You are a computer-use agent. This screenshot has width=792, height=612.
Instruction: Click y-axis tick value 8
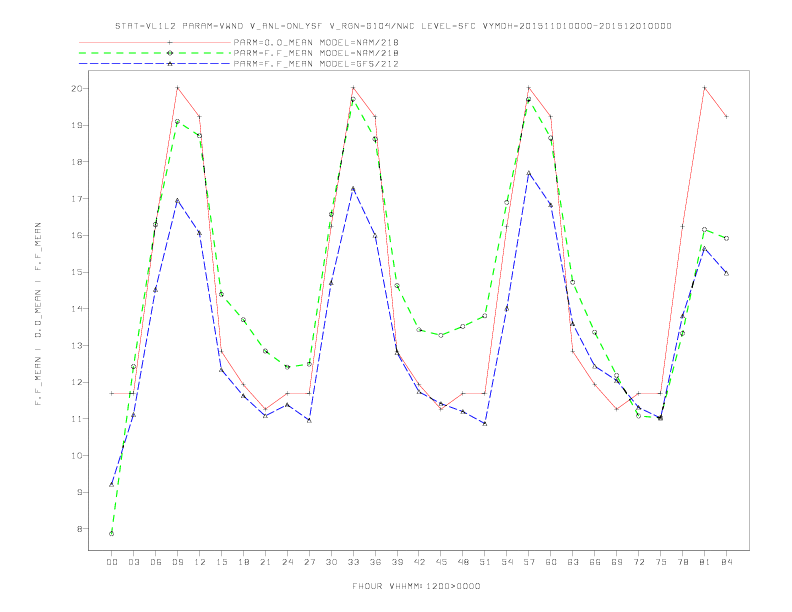[80, 529]
